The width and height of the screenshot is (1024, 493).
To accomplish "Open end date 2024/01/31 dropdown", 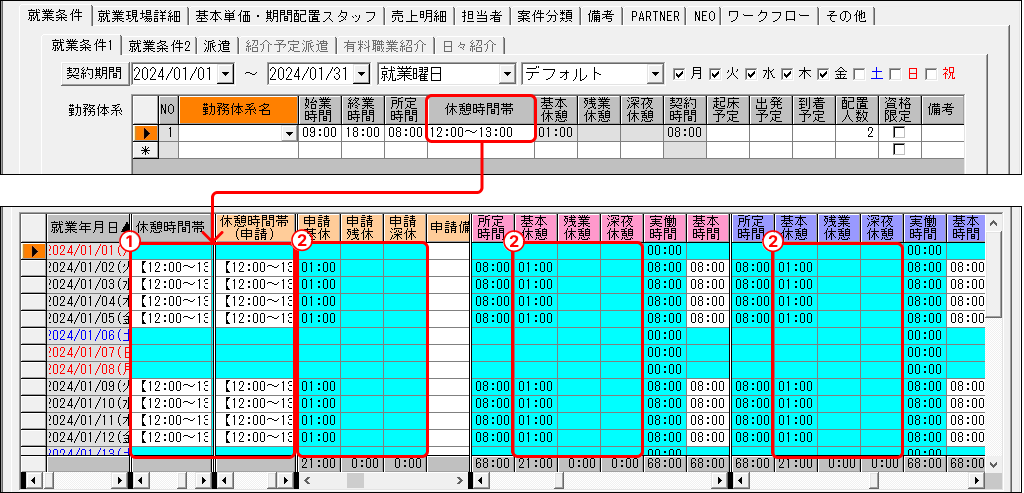I will 362,74.
